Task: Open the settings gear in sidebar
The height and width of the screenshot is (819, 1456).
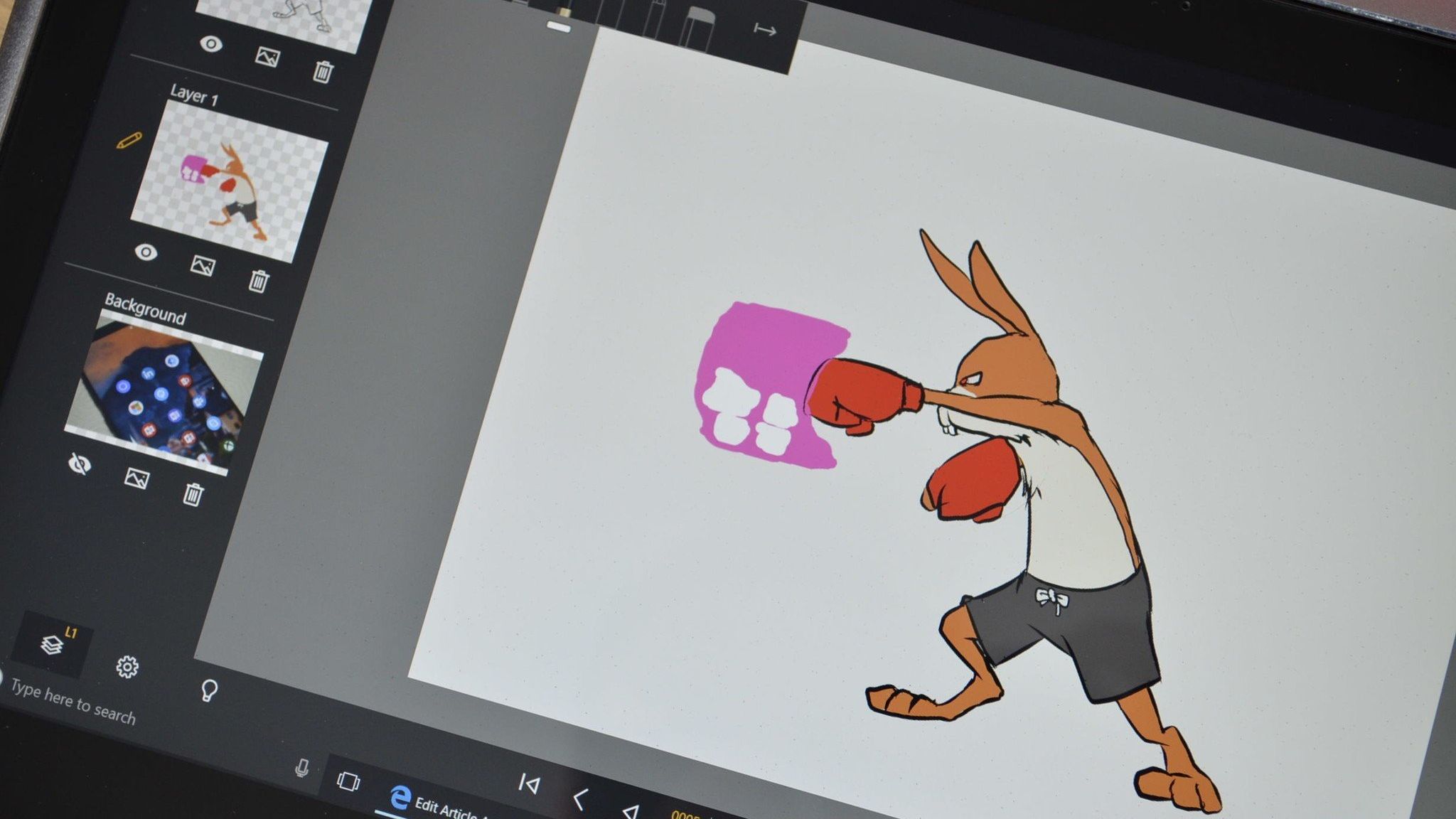Action: [127, 667]
